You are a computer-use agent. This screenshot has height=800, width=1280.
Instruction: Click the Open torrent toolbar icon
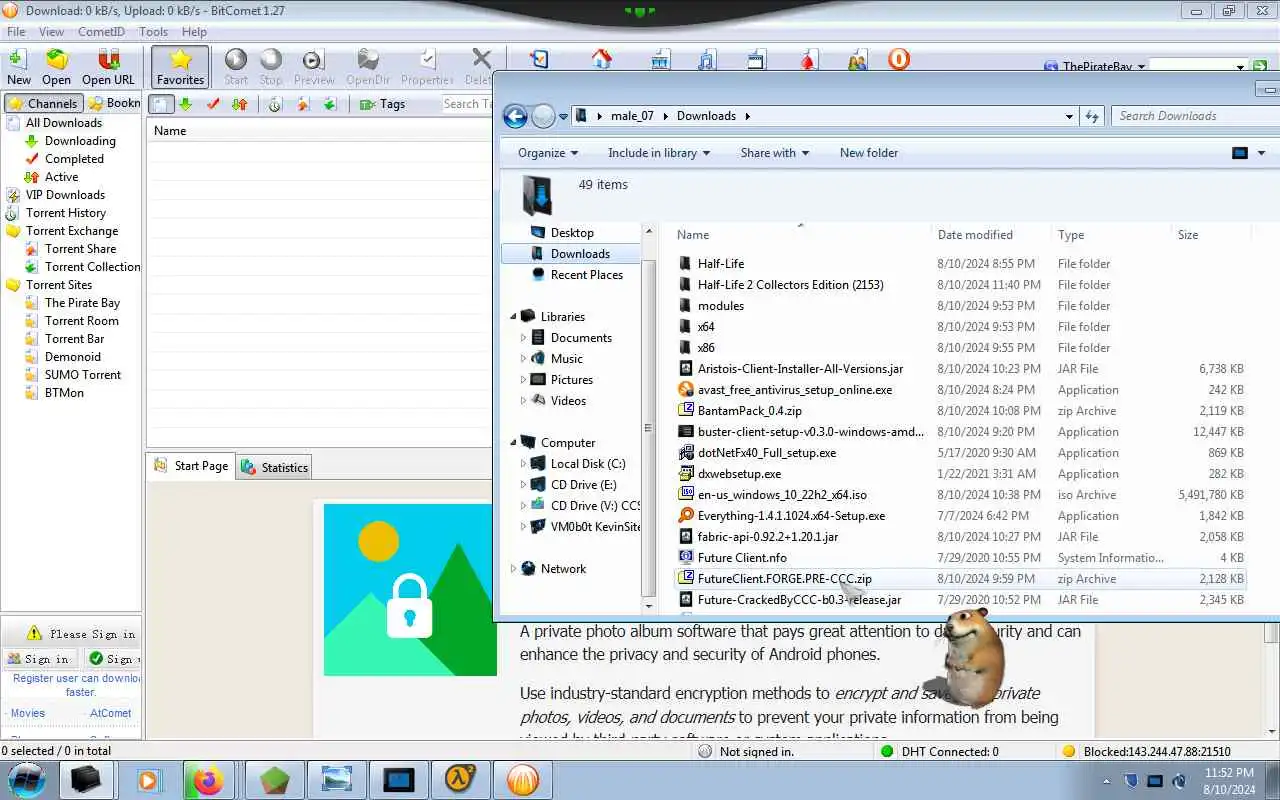[56, 67]
